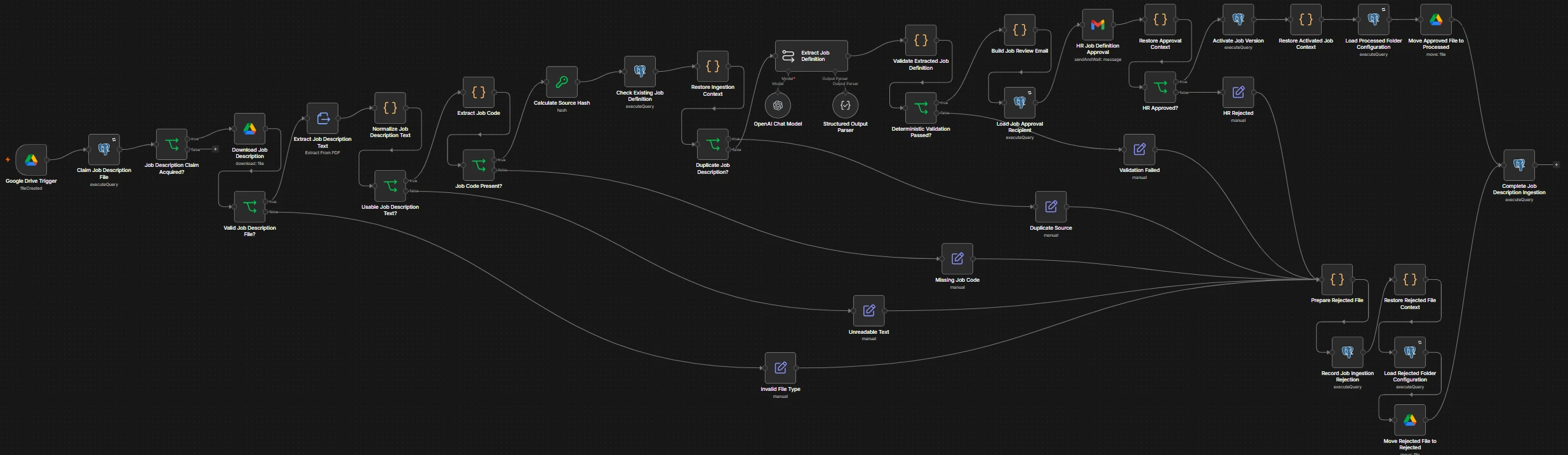Click the Build Job Review Email node
The width and height of the screenshot is (1568, 455).
point(1020,30)
